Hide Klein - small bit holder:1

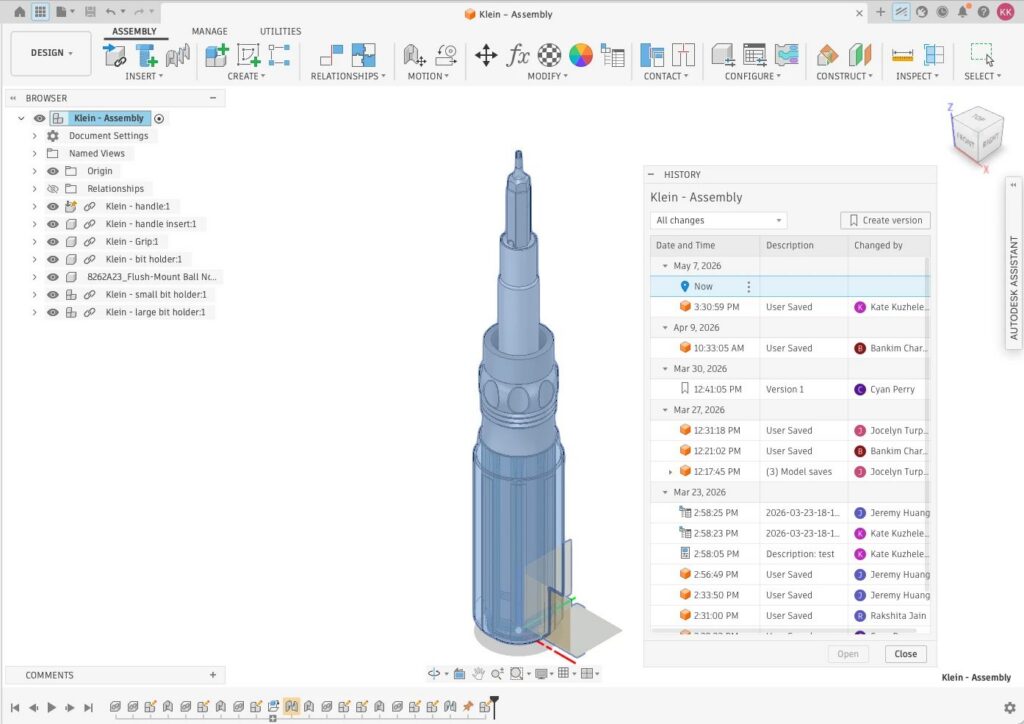pyautogui.click(x=53, y=294)
